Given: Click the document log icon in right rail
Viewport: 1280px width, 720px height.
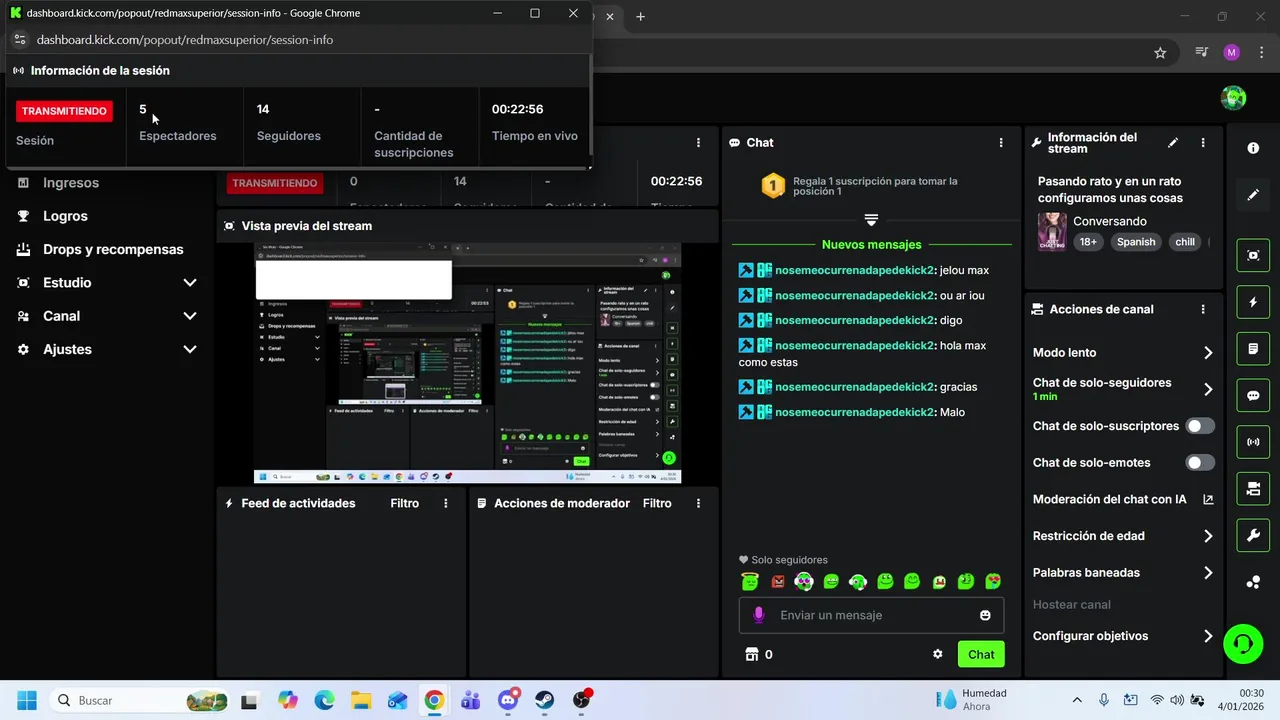Looking at the screenshot, I should pos(1253,349).
